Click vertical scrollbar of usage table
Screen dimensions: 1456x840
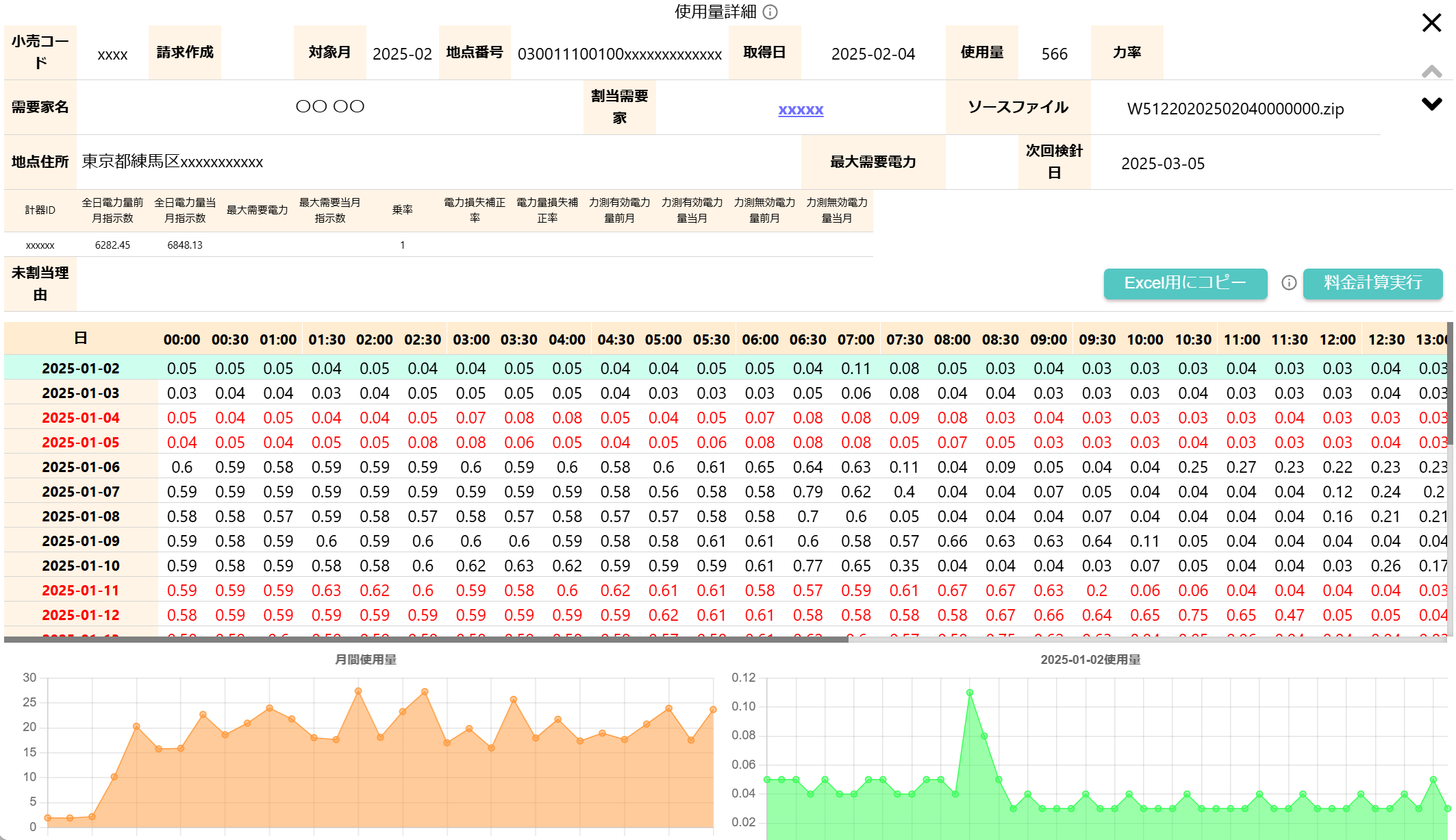click(x=1450, y=384)
